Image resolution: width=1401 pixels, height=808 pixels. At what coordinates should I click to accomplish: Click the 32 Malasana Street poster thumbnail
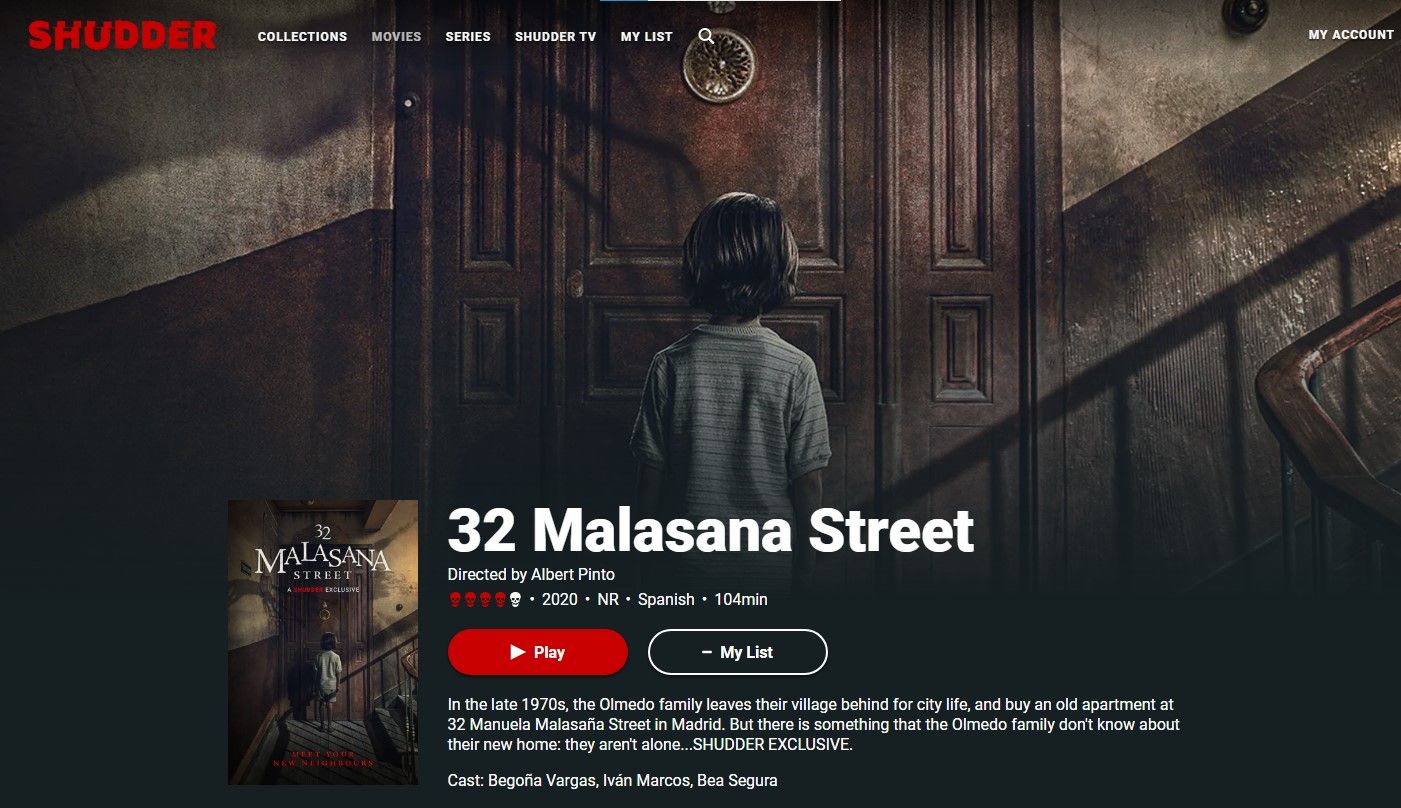323,642
